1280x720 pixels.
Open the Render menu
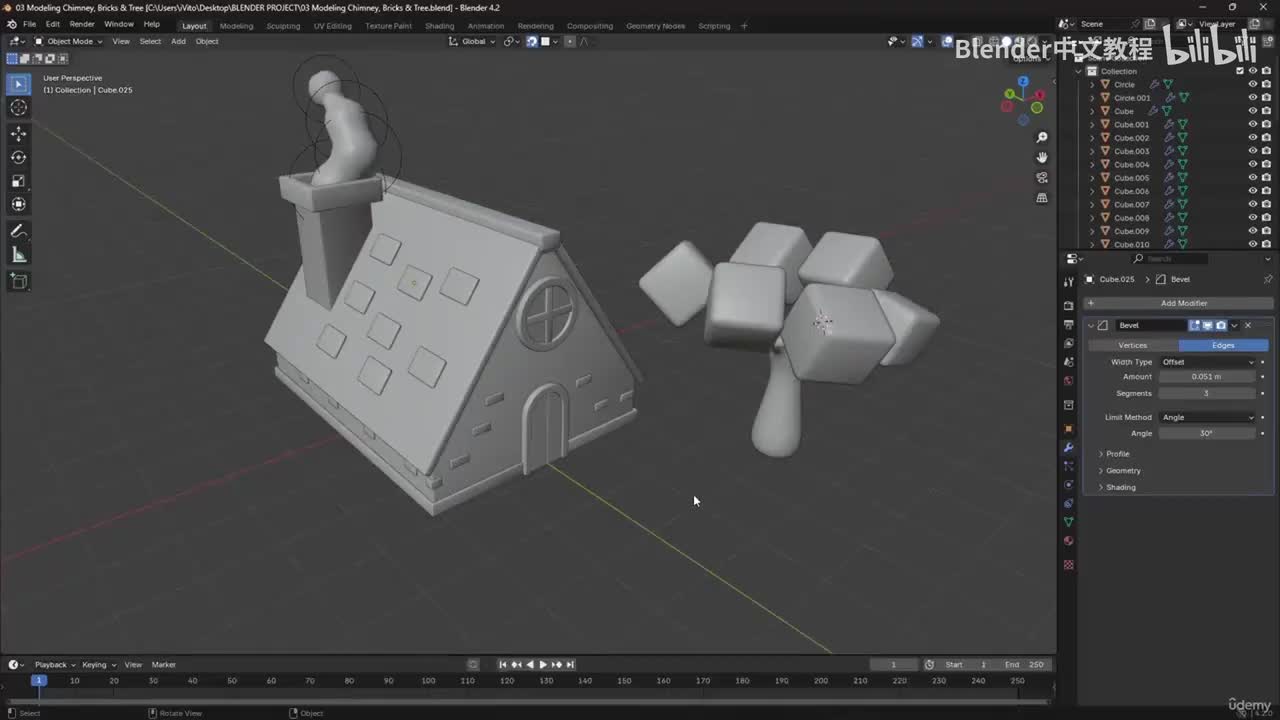(x=82, y=24)
